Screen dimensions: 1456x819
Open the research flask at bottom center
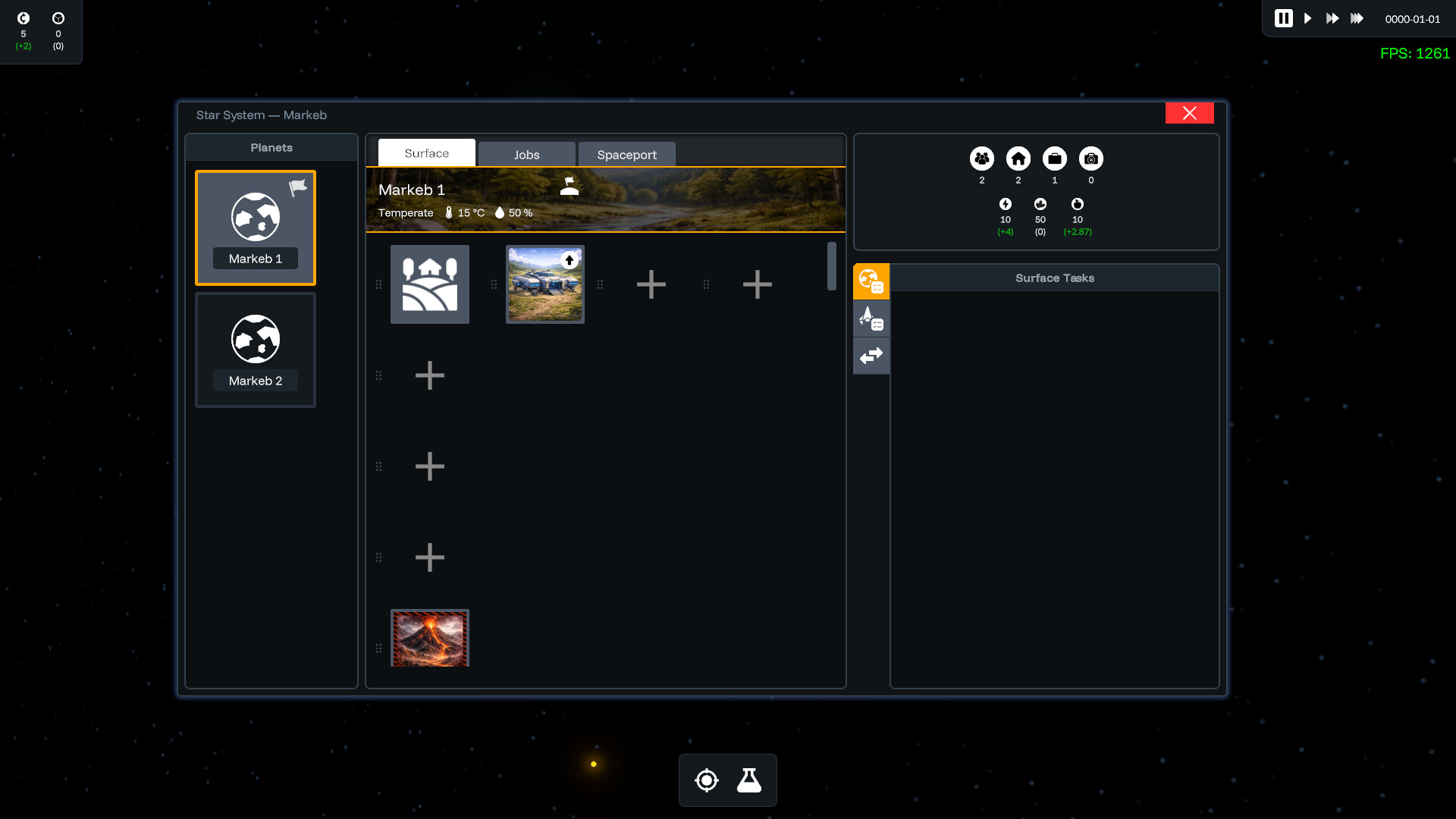tap(748, 780)
